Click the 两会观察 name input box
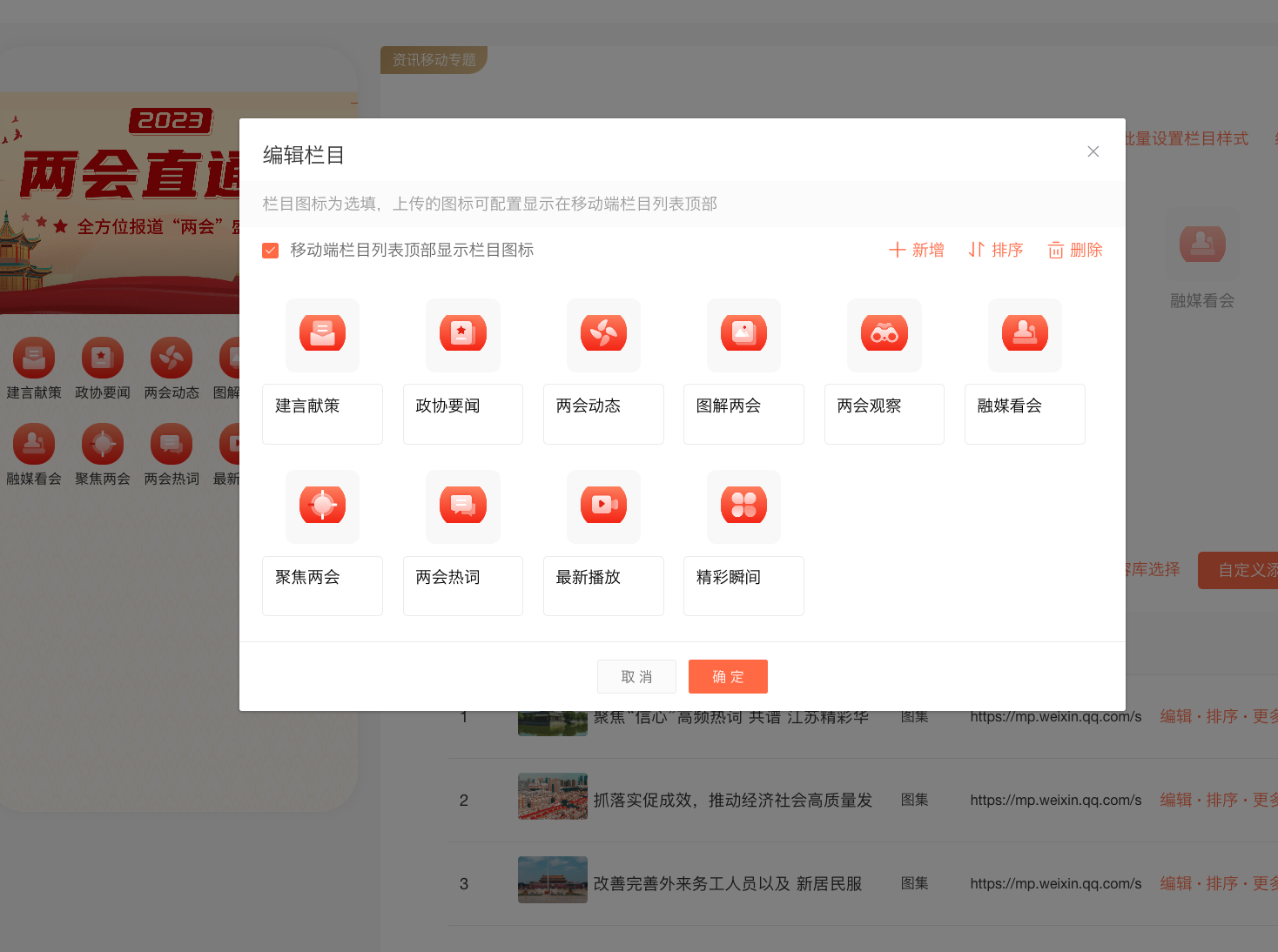The height and width of the screenshot is (952, 1278). click(x=884, y=413)
